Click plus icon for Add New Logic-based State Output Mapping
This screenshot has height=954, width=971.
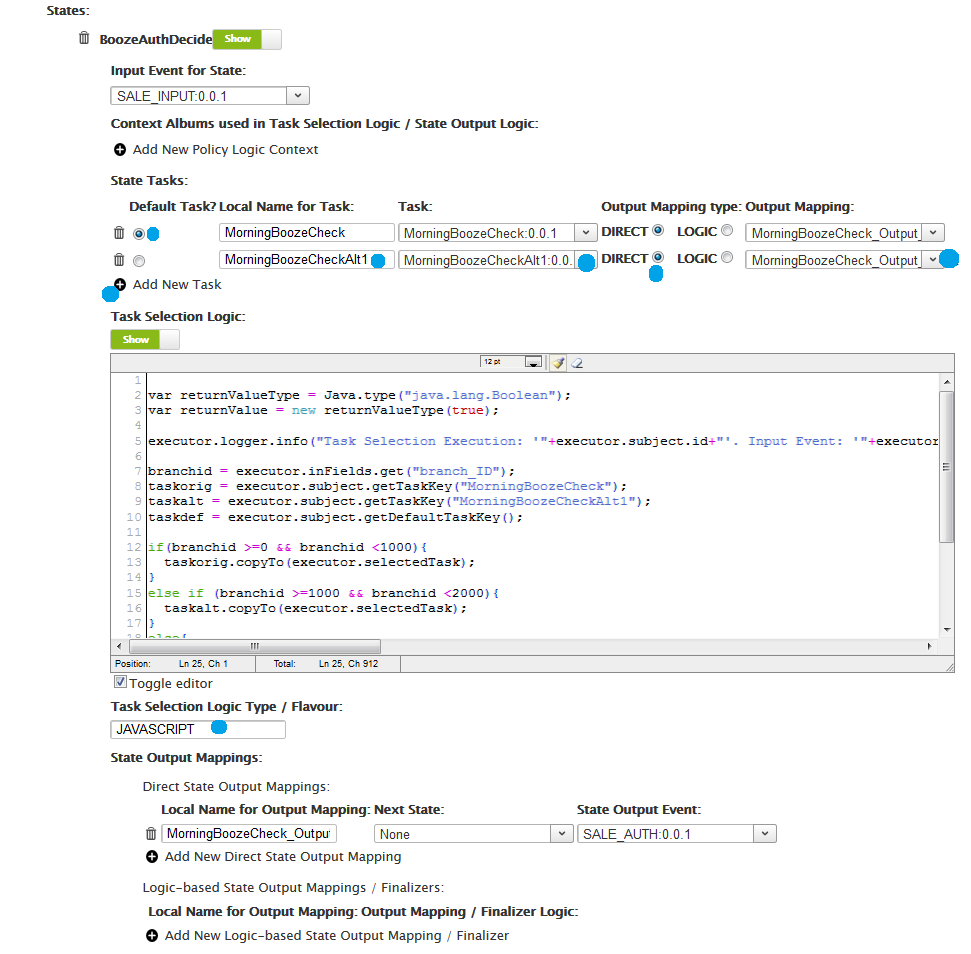tap(152, 935)
